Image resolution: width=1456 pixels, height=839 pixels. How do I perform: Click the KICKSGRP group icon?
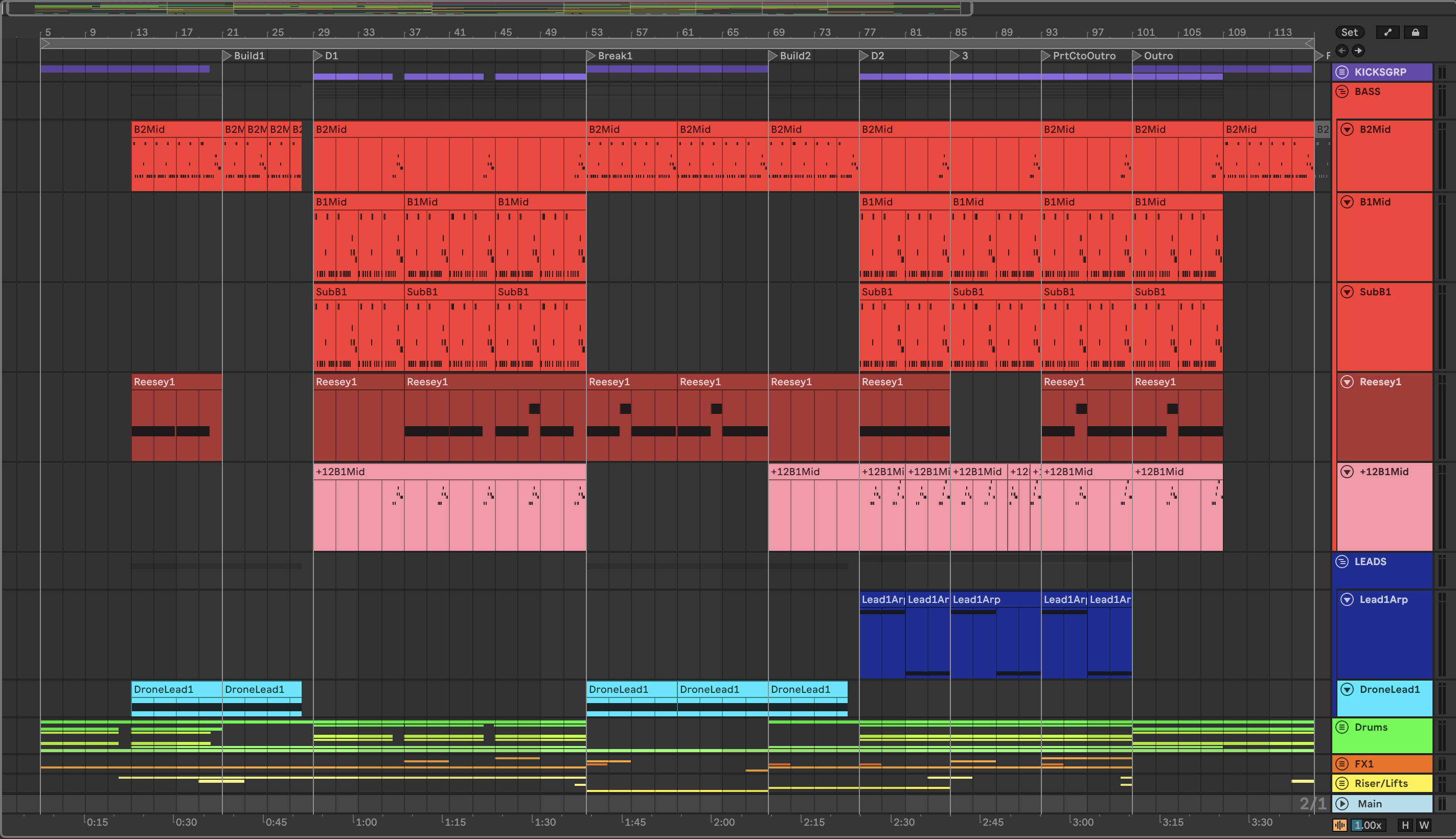pos(1343,72)
